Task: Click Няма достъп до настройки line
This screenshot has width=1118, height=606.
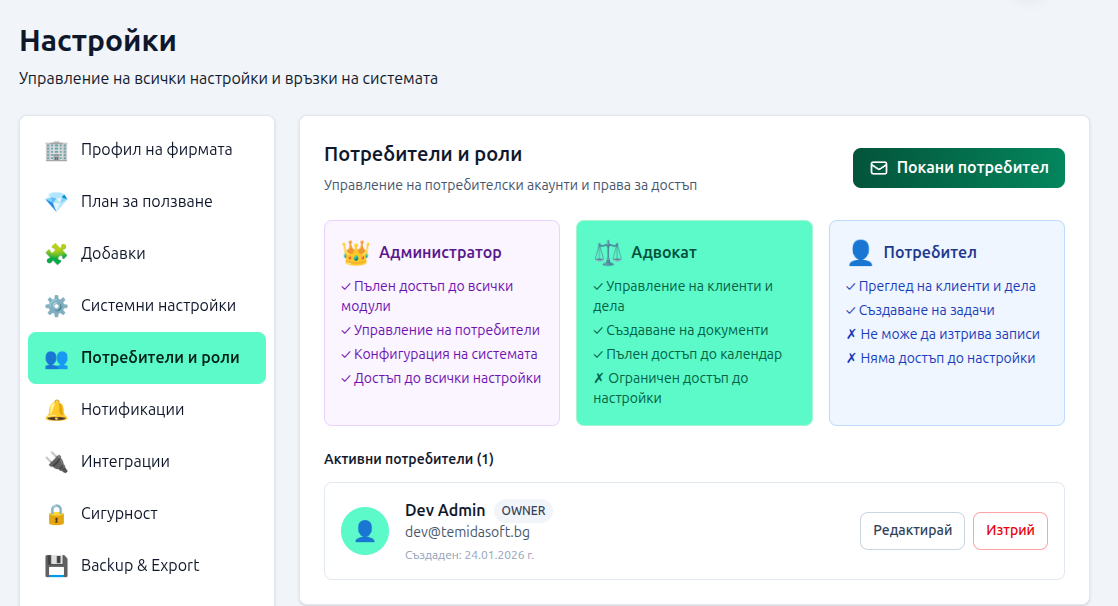Action: coord(940,359)
